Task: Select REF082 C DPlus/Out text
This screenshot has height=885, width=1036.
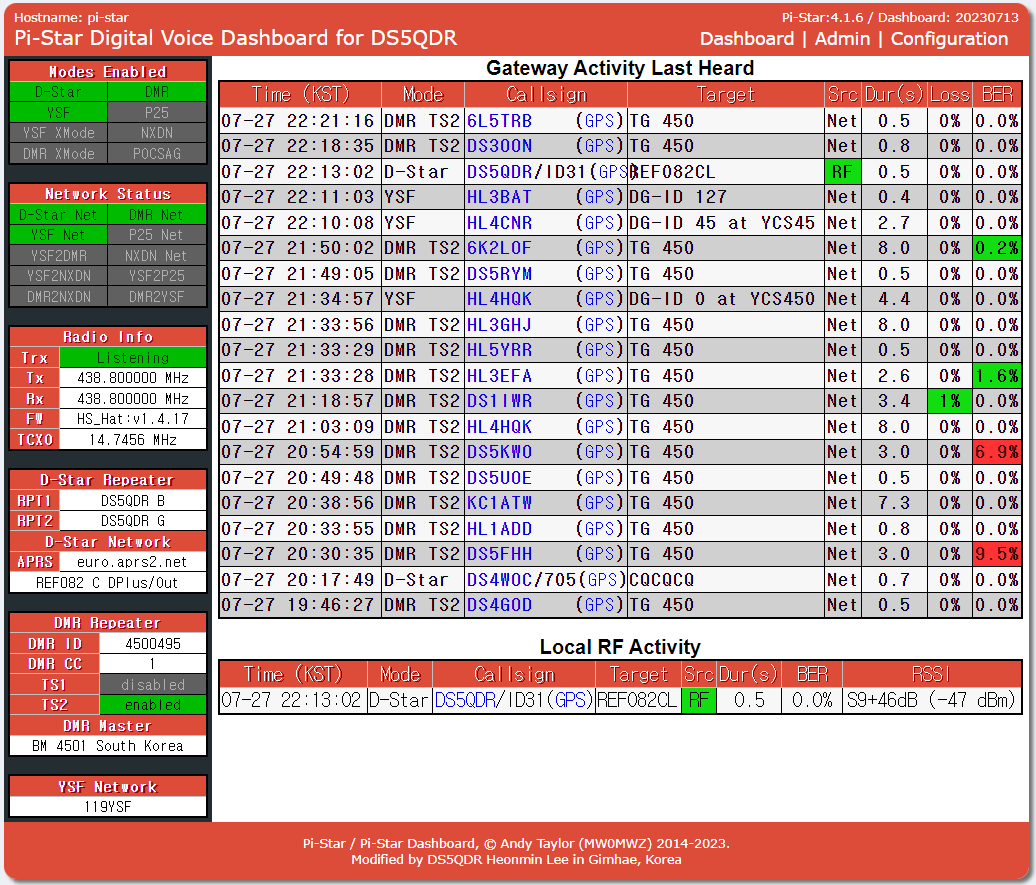Action: (108, 582)
